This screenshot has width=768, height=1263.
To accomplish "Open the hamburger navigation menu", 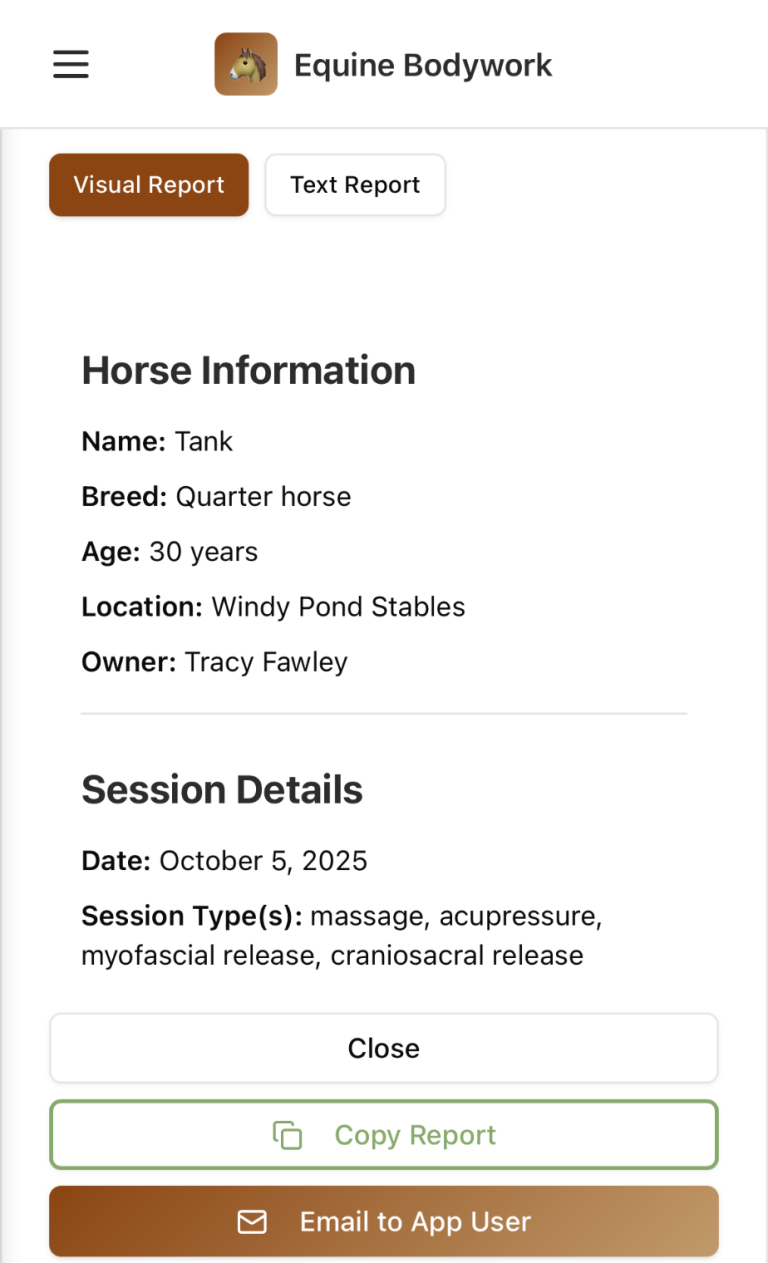I will pyautogui.click(x=71, y=65).
